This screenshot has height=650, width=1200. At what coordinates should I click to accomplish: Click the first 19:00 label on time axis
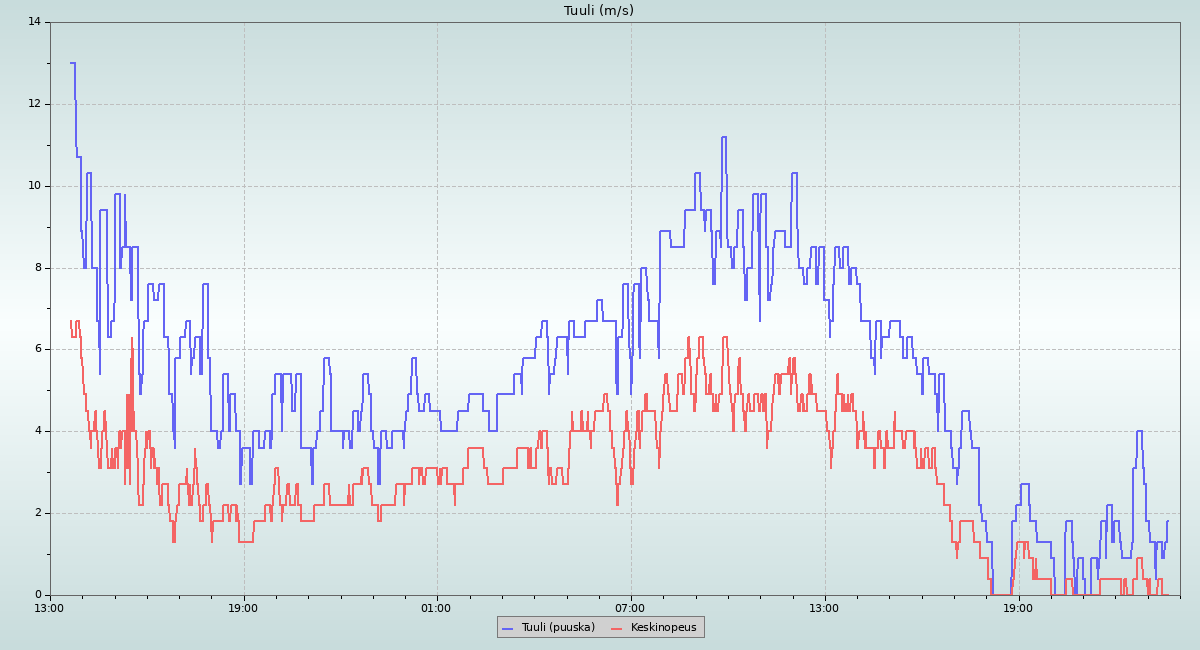(243, 608)
